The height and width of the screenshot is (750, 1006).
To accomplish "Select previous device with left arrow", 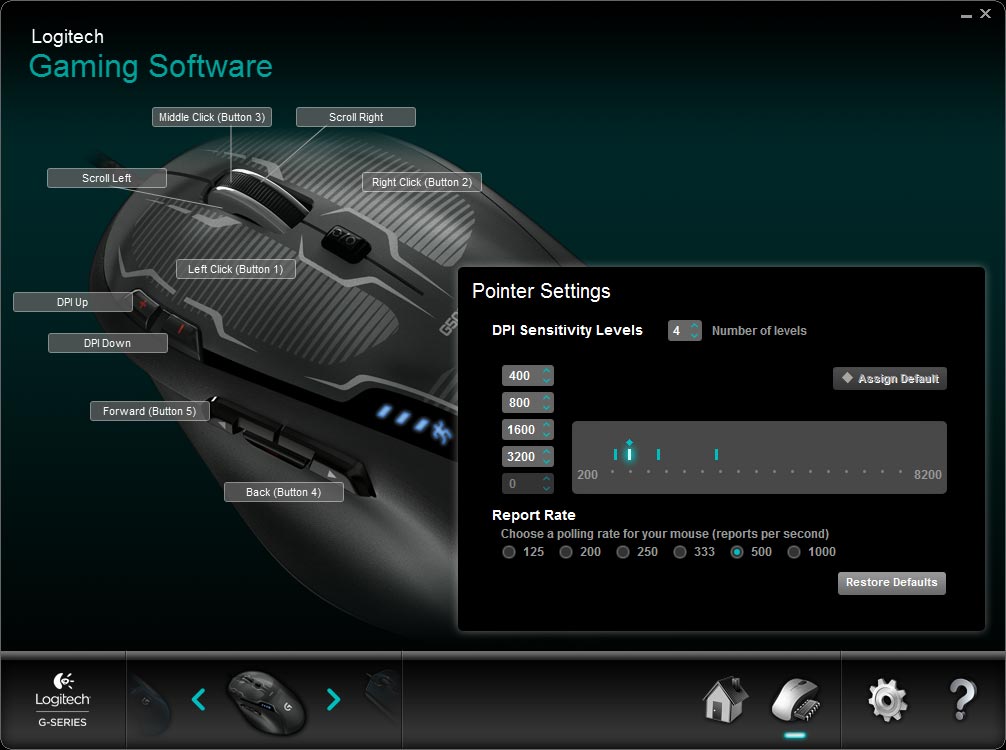I will (x=198, y=699).
